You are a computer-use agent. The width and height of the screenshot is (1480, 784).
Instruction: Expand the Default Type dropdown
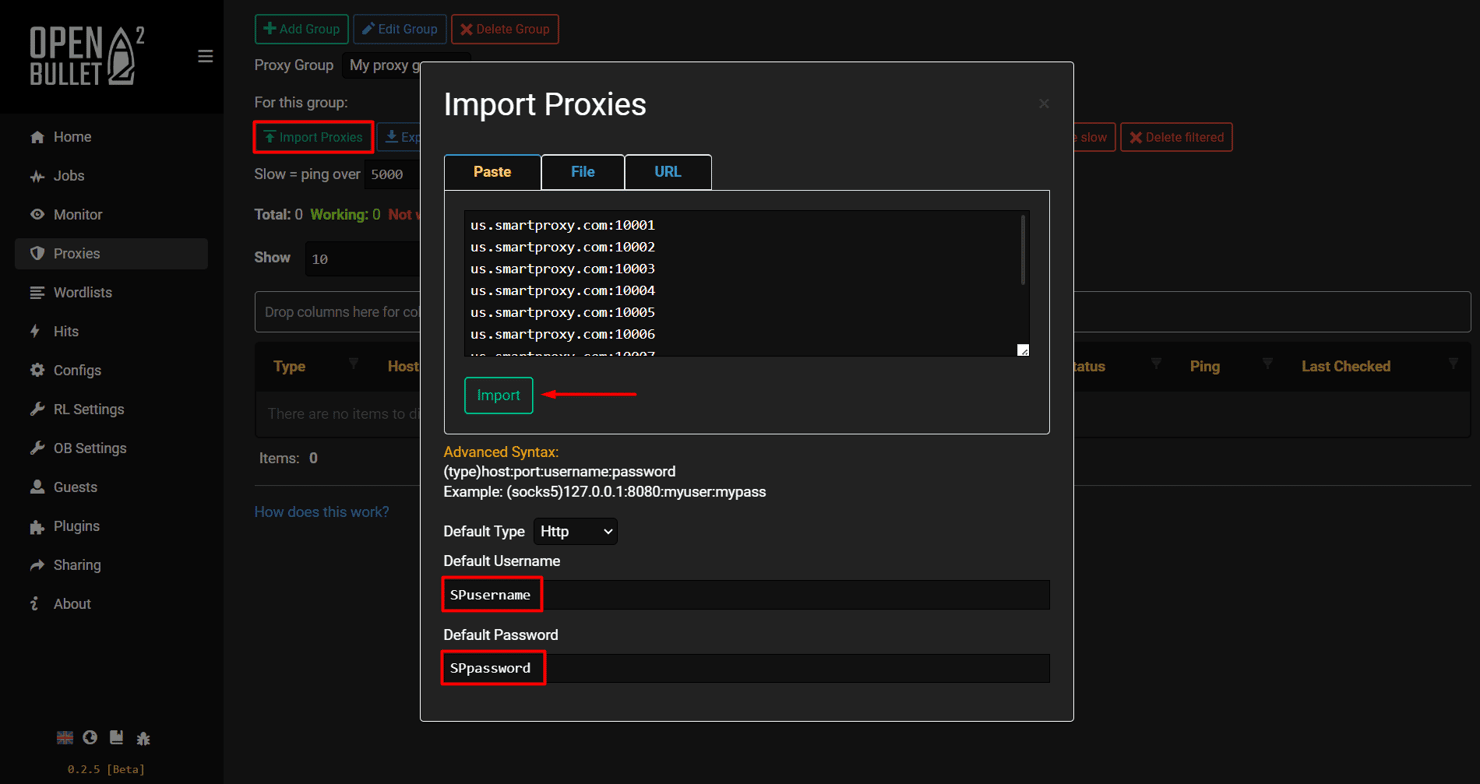[576, 531]
